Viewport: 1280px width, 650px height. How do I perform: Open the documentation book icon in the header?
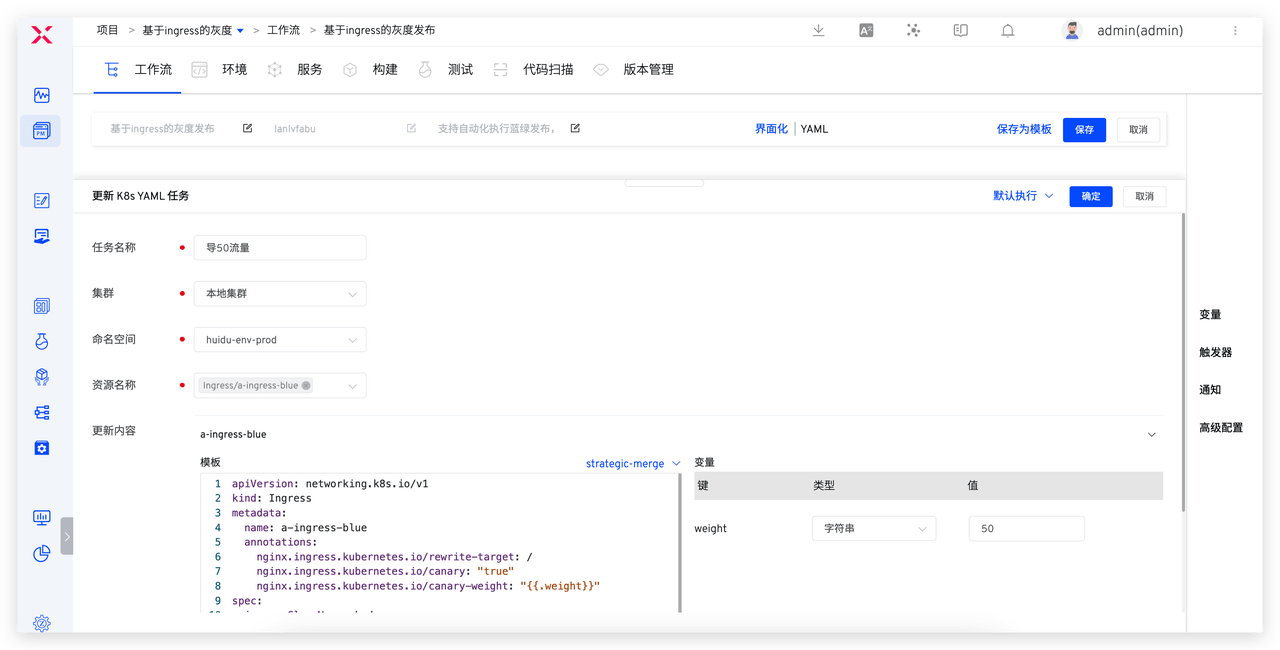click(x=961, y=31)
